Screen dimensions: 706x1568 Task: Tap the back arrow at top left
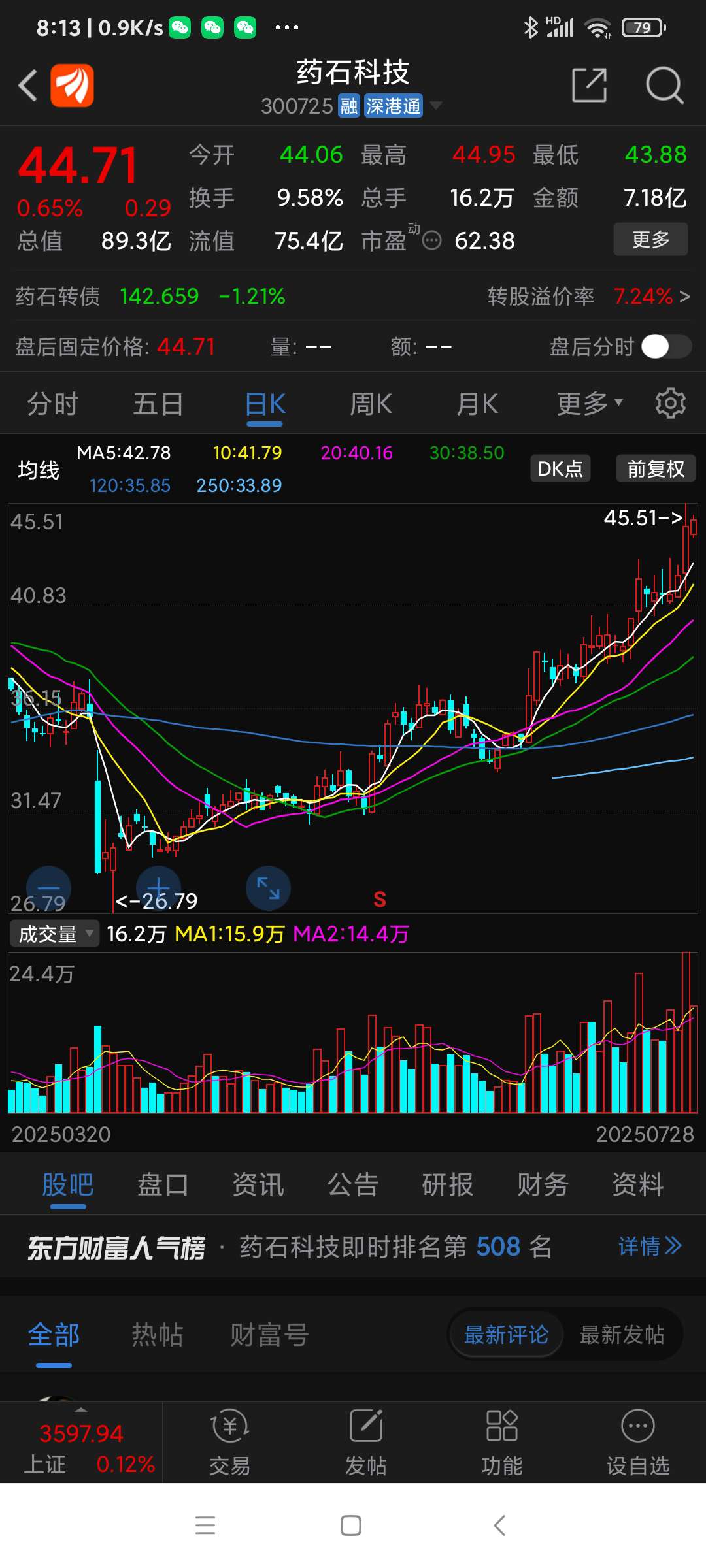pyautogui.click(x=27, y=86)
